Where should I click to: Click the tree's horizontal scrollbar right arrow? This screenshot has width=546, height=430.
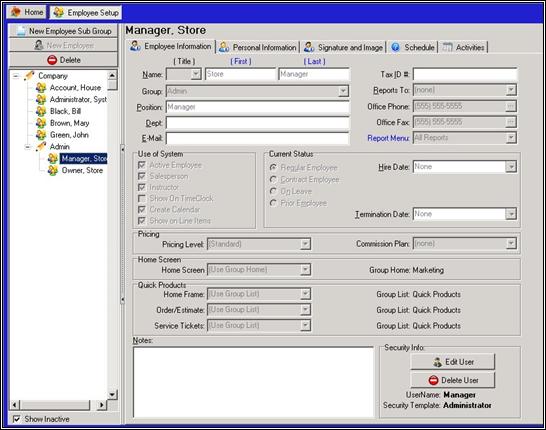click(x=101, y=405)
